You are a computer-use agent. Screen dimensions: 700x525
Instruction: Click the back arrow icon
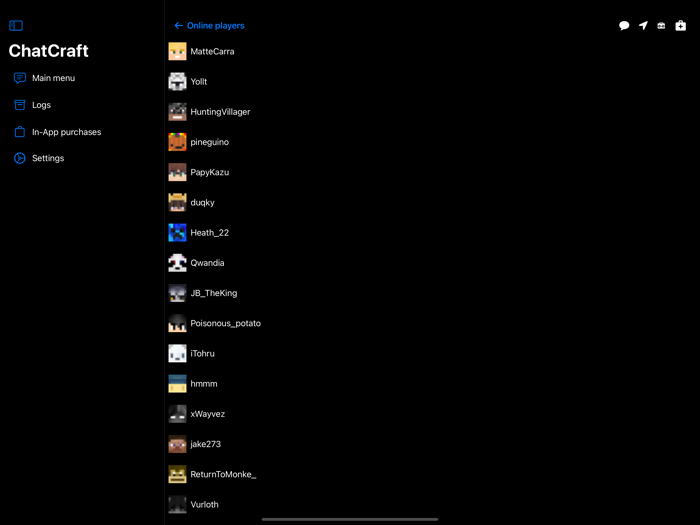point(179,25)
